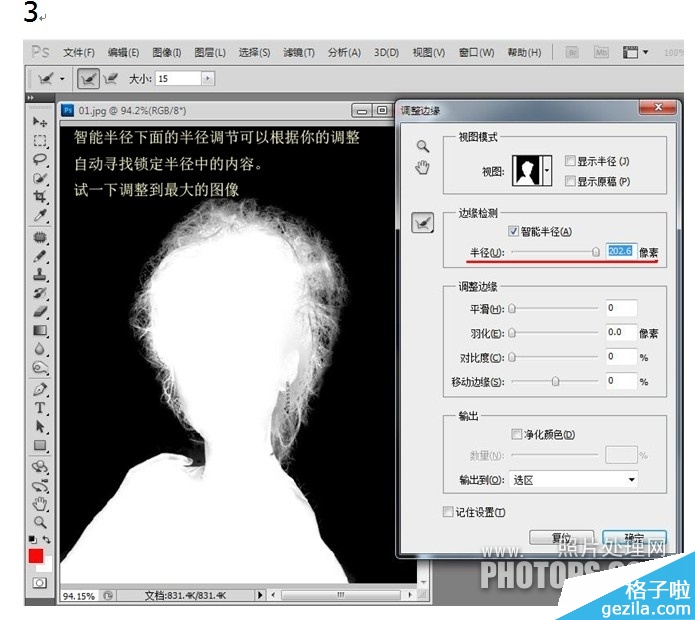Open the brush 大小 dropdown arrow
Screen dimensions: 695x620
[x=207, y=78]
